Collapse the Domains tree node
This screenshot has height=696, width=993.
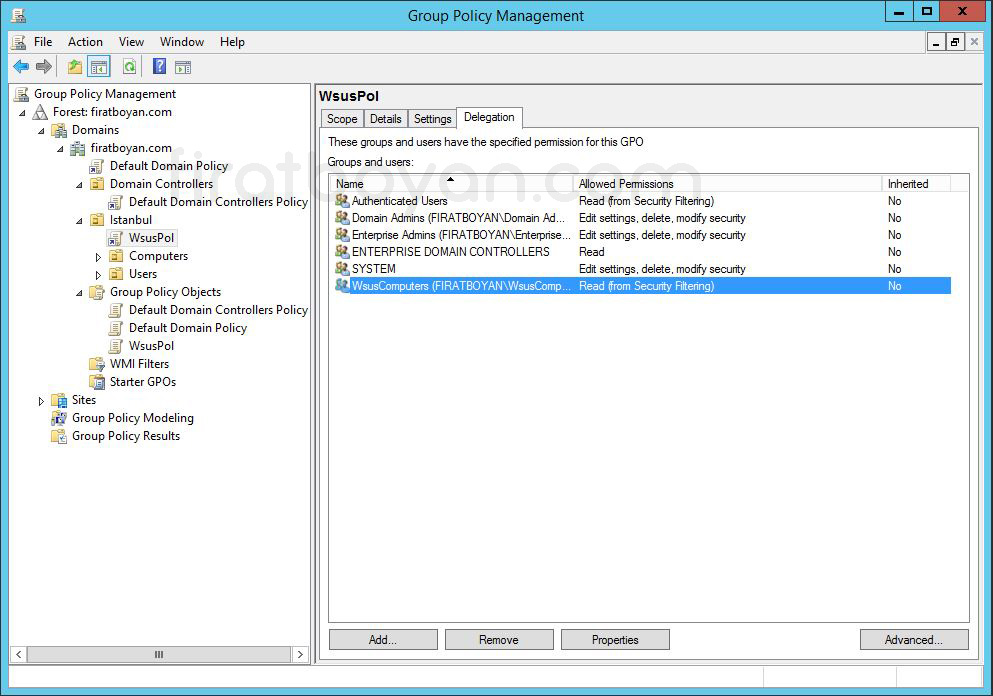click(x=41, y=130)
